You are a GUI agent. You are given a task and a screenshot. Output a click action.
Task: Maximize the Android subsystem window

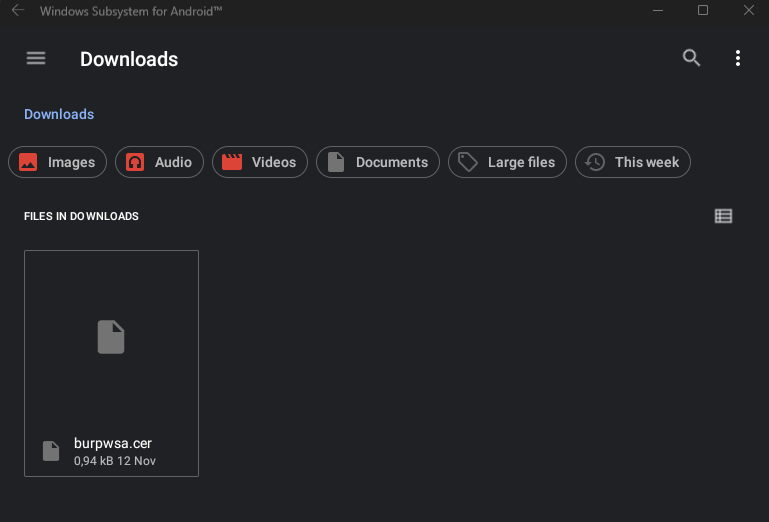(x=703, y=11)
